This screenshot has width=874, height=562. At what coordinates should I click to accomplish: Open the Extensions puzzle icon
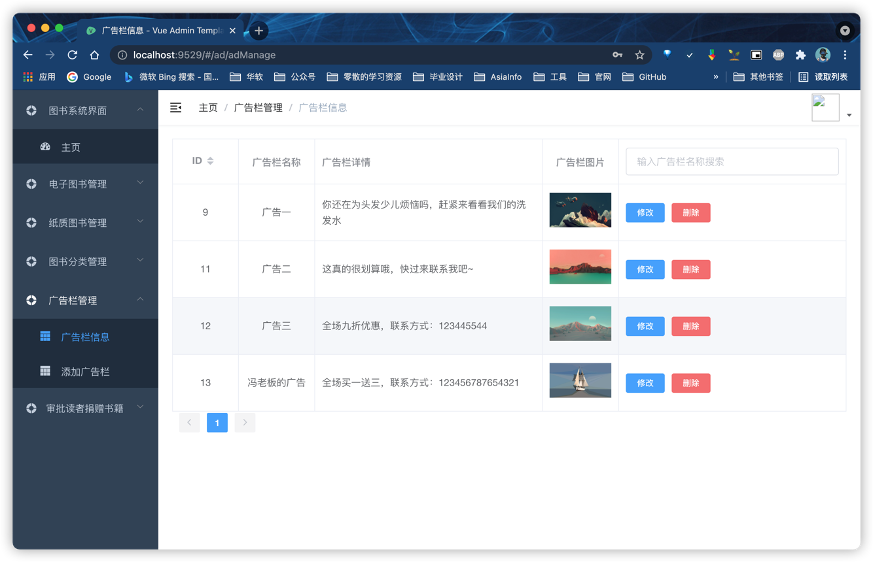(x=800, y=55)
